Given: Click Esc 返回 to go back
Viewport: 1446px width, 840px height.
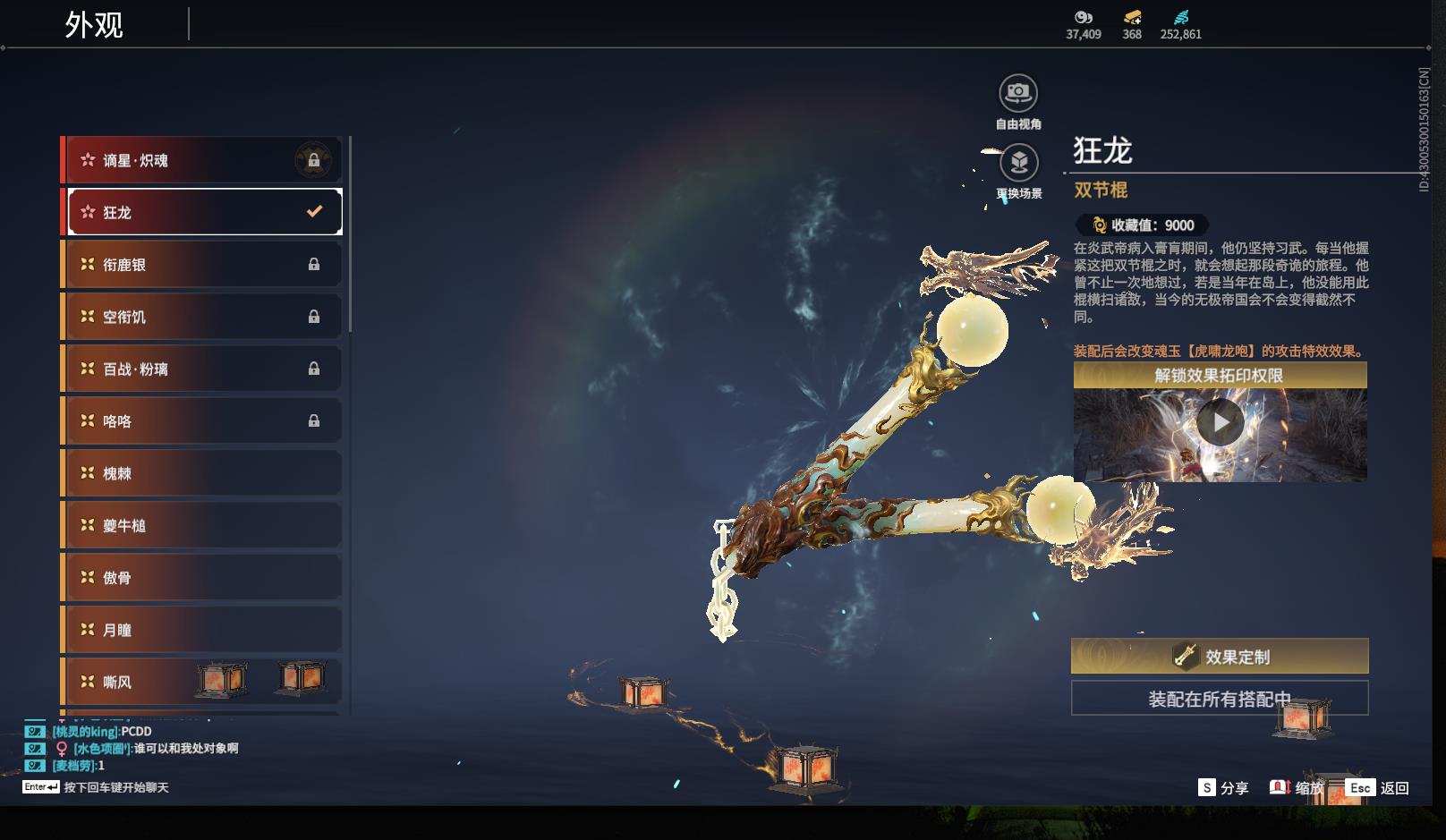Looking at the screenshot, I should pos(1377,788).
